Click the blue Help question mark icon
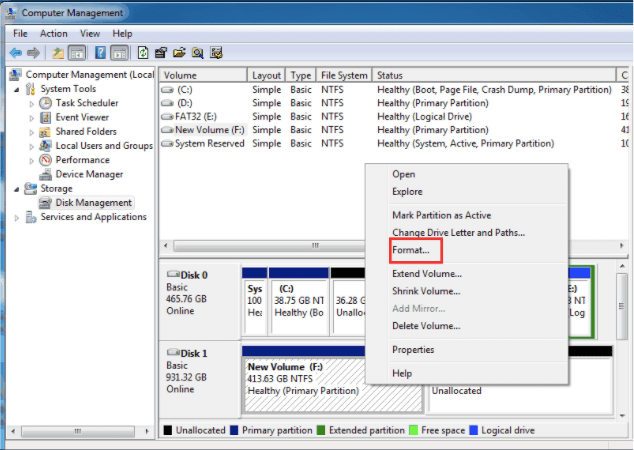Screen dimensions: 634x450 coord(100,53)
